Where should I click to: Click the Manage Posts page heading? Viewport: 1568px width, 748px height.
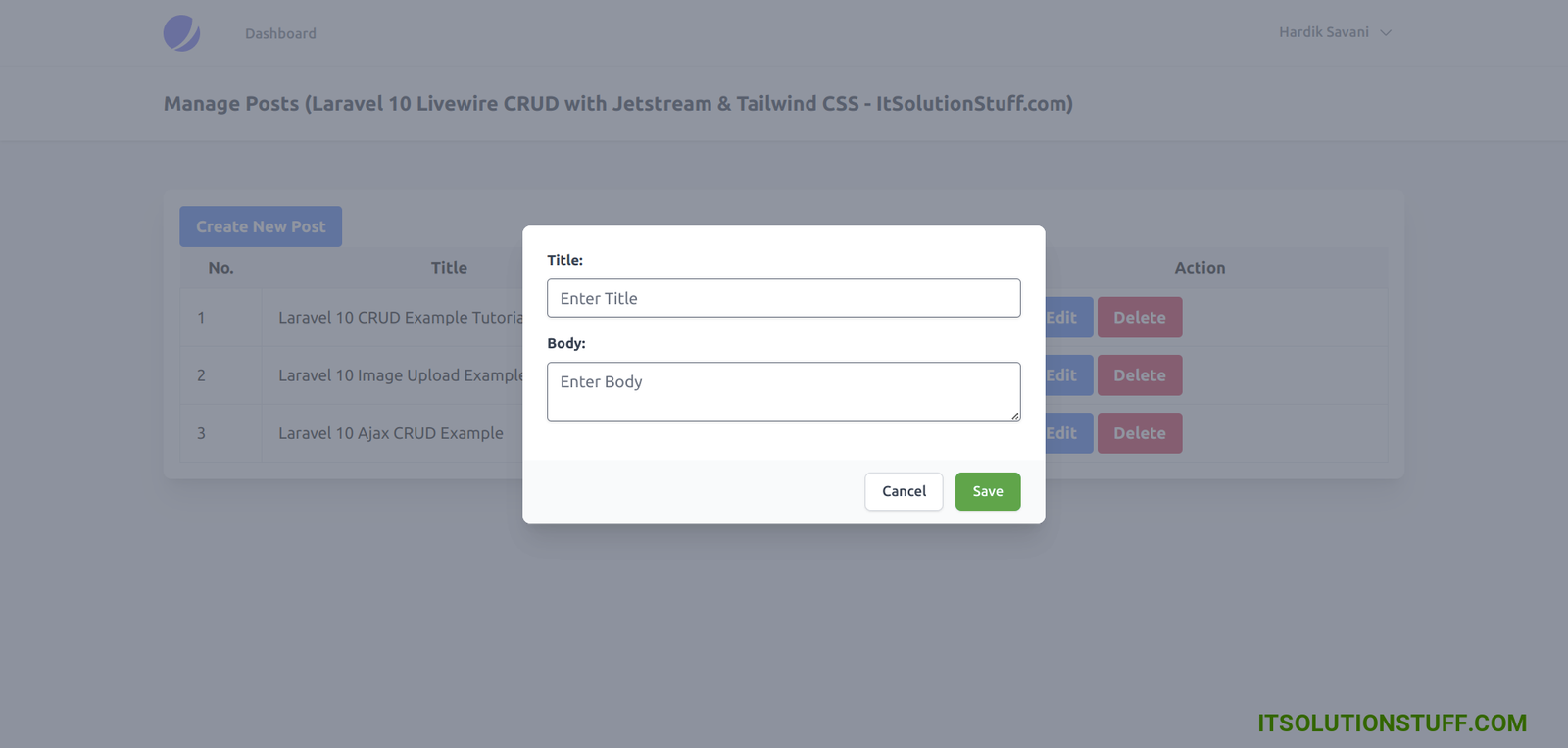(x=617, y=104)
